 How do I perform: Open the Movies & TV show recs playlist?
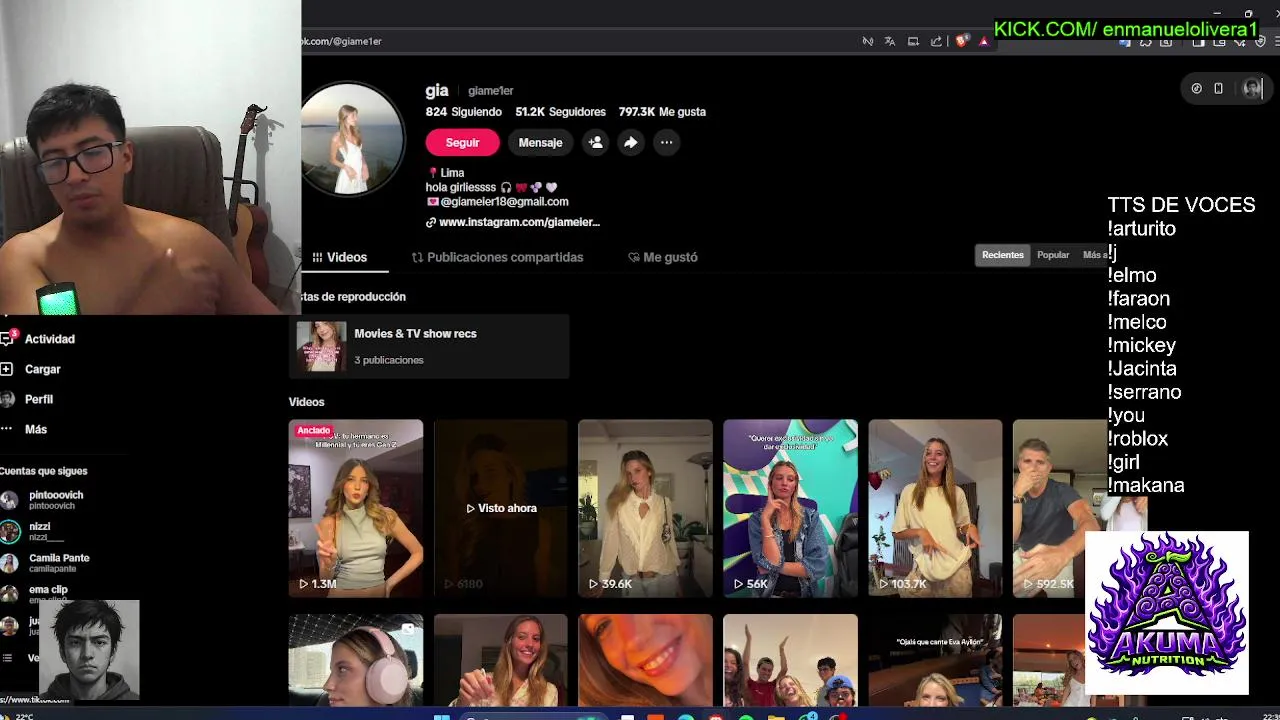click(429, 346)
